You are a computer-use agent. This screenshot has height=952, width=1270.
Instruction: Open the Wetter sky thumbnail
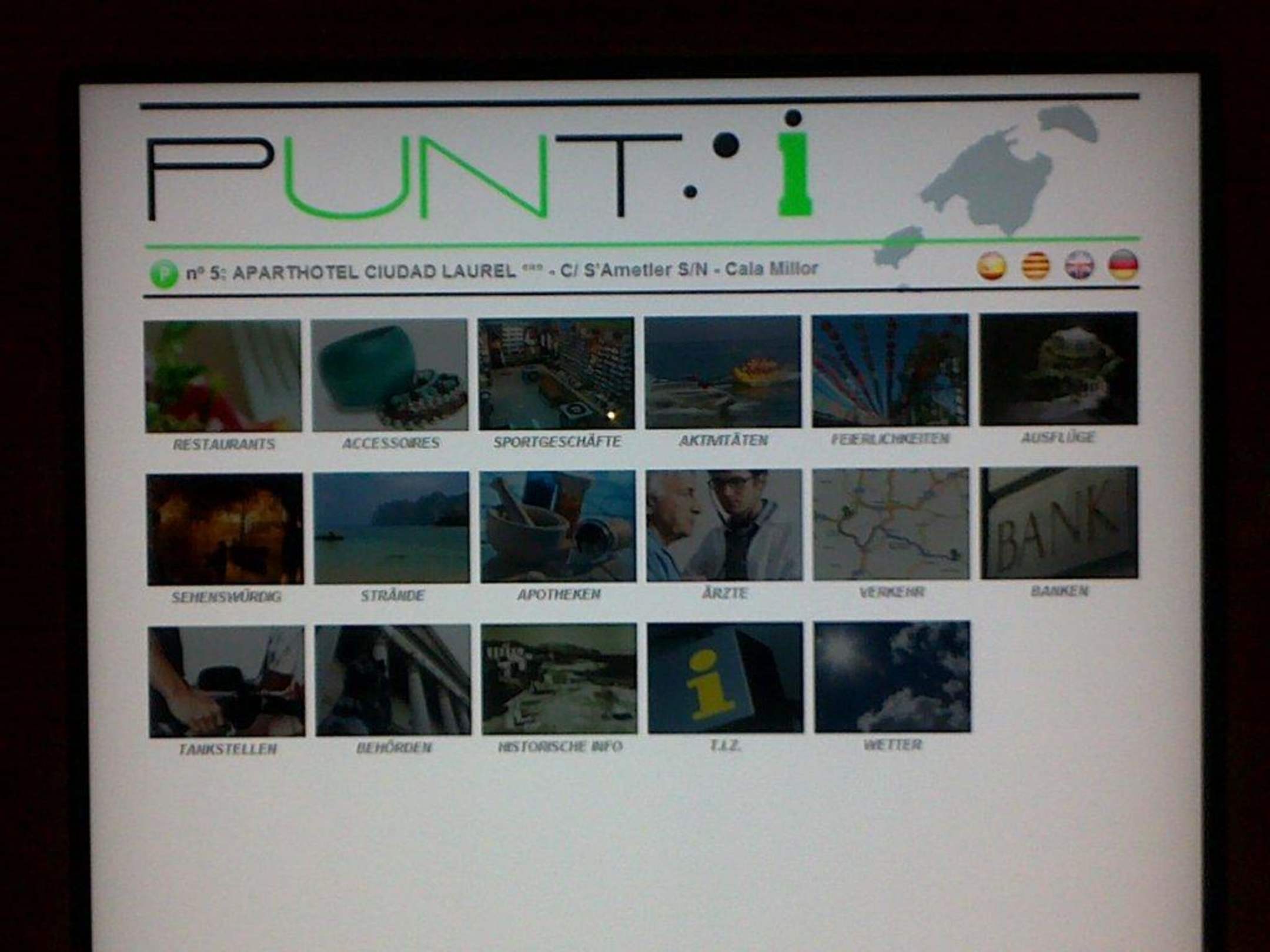[892, 676]
